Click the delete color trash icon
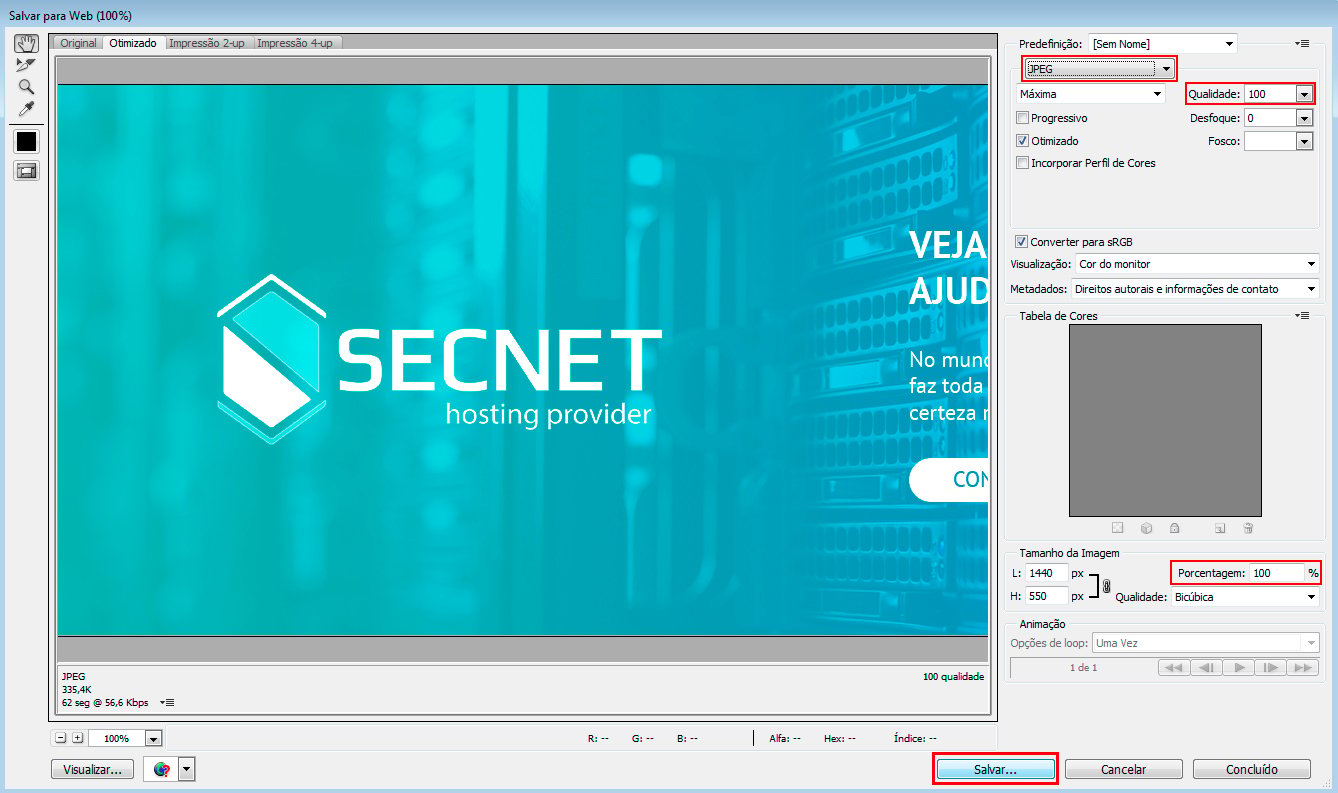Screen dimensions: 1338x793 pyautogui.click(x=1248, y=528)
